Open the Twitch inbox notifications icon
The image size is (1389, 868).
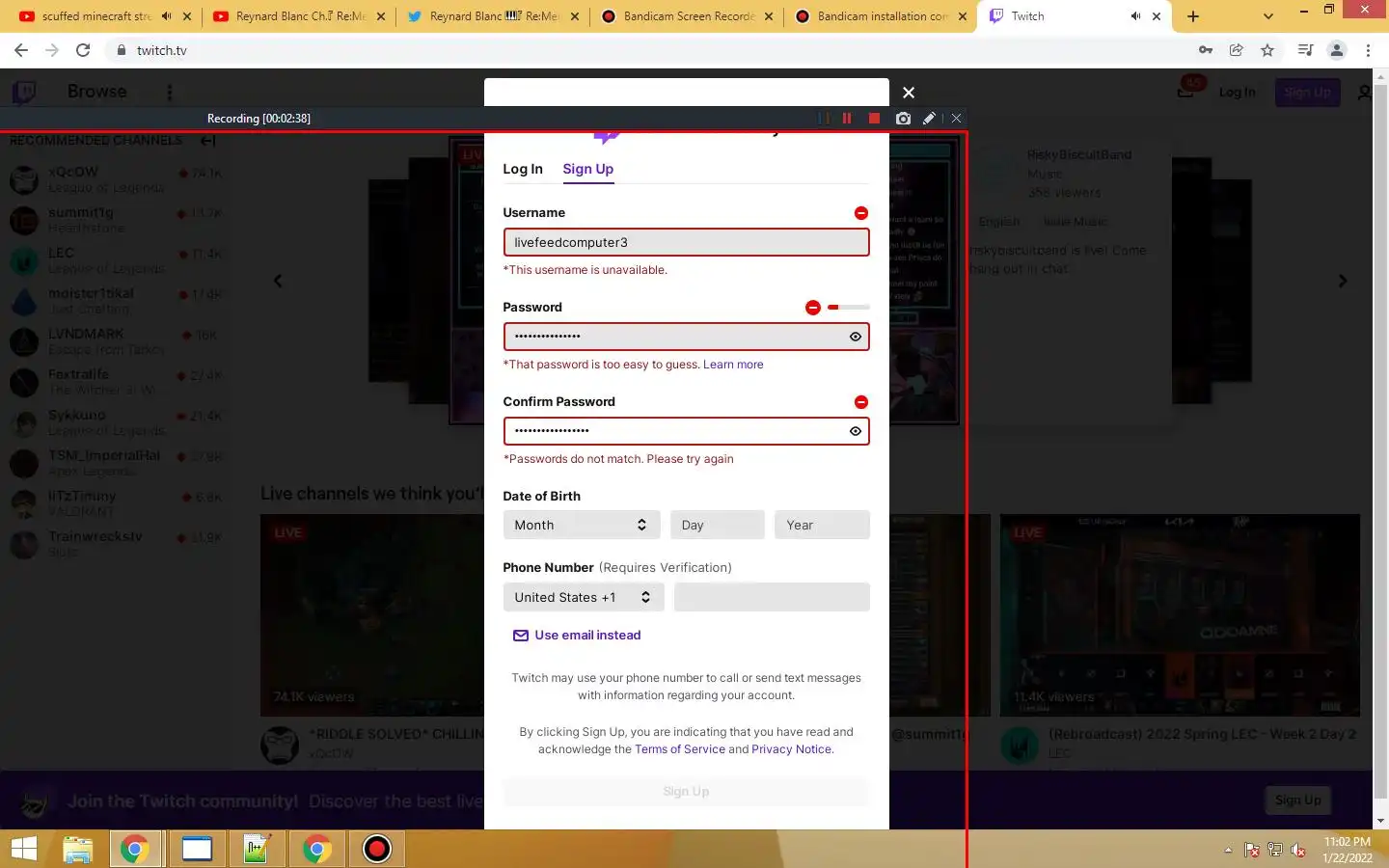[1186, 92]
